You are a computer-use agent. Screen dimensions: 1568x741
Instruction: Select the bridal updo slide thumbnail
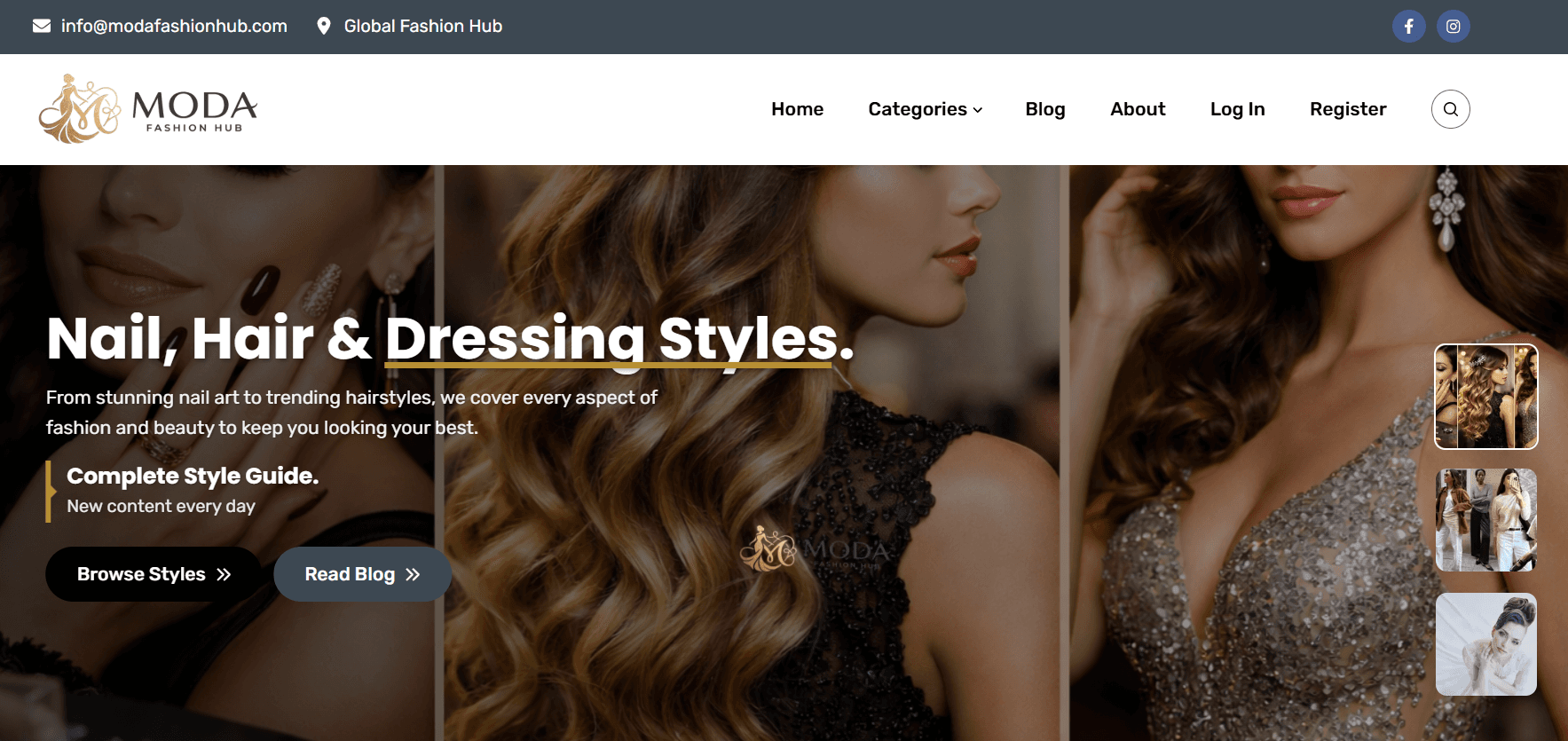(1485, 644)
